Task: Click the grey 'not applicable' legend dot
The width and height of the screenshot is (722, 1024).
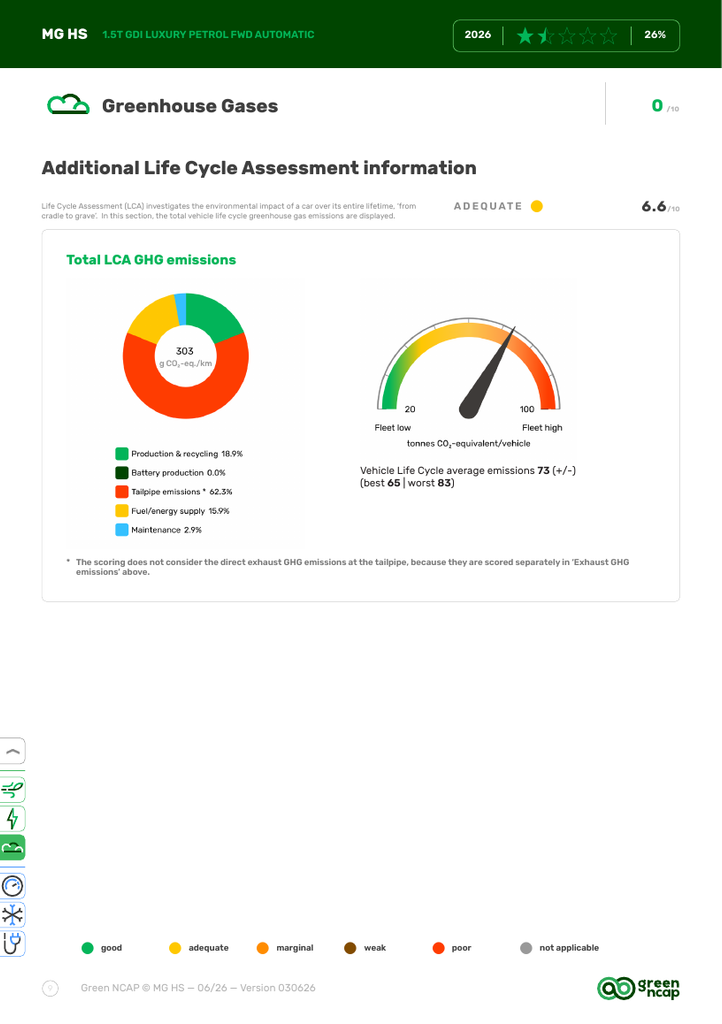Action: (526, 948)
